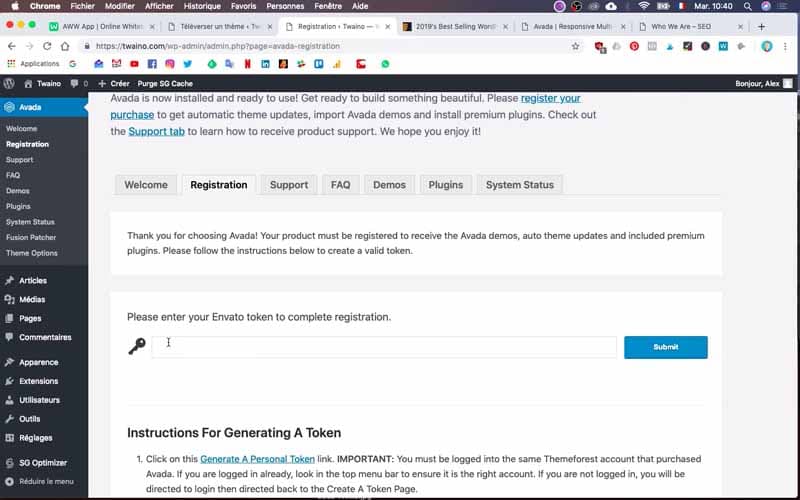Open the Facebook bookmark icon

click(152, 64)
